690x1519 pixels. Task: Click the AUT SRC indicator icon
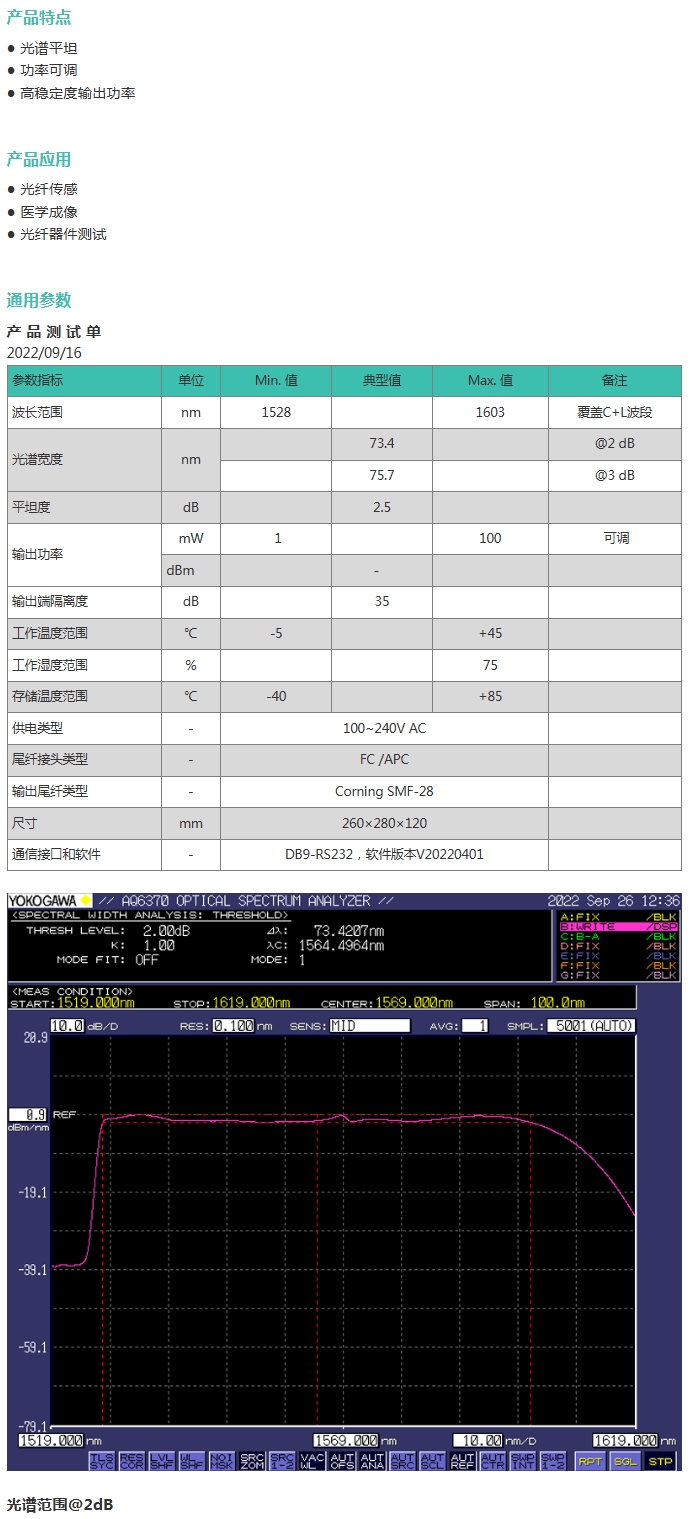pyautogui.click(x=402, y=1460)
